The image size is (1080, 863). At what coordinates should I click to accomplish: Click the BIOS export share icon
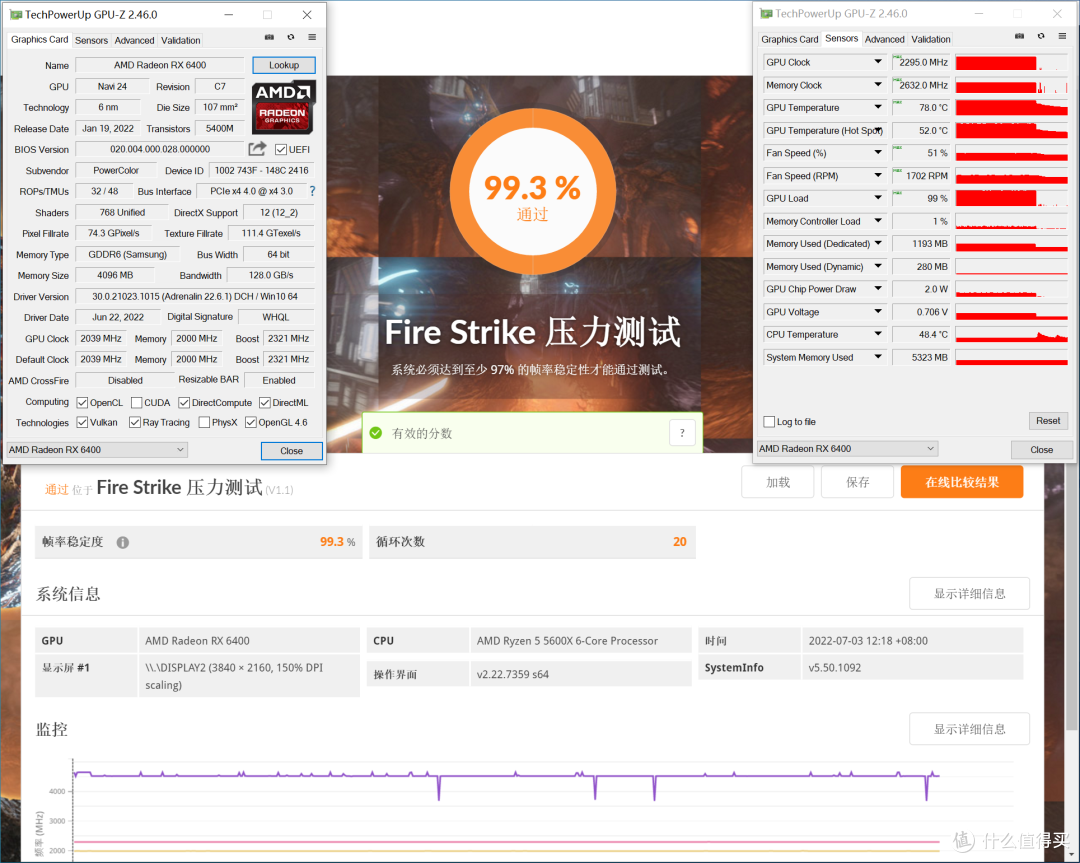(257, 149)
